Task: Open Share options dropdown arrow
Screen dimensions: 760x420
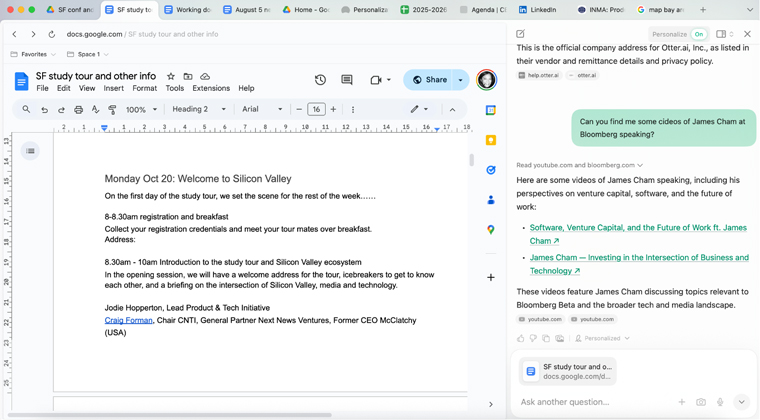Action: tap(460, 80)
